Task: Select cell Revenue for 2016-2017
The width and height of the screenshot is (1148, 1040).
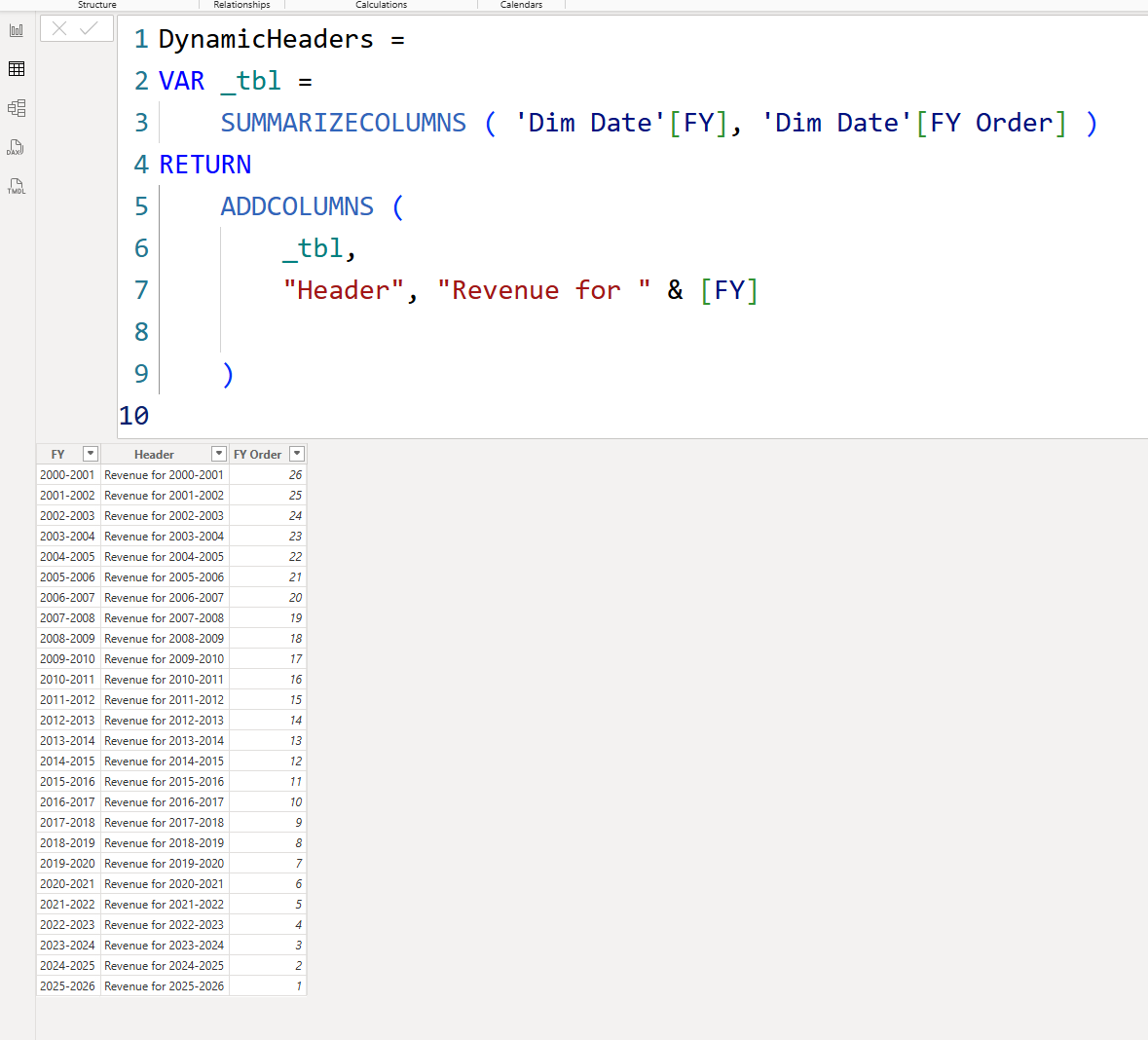Action: 165,802
